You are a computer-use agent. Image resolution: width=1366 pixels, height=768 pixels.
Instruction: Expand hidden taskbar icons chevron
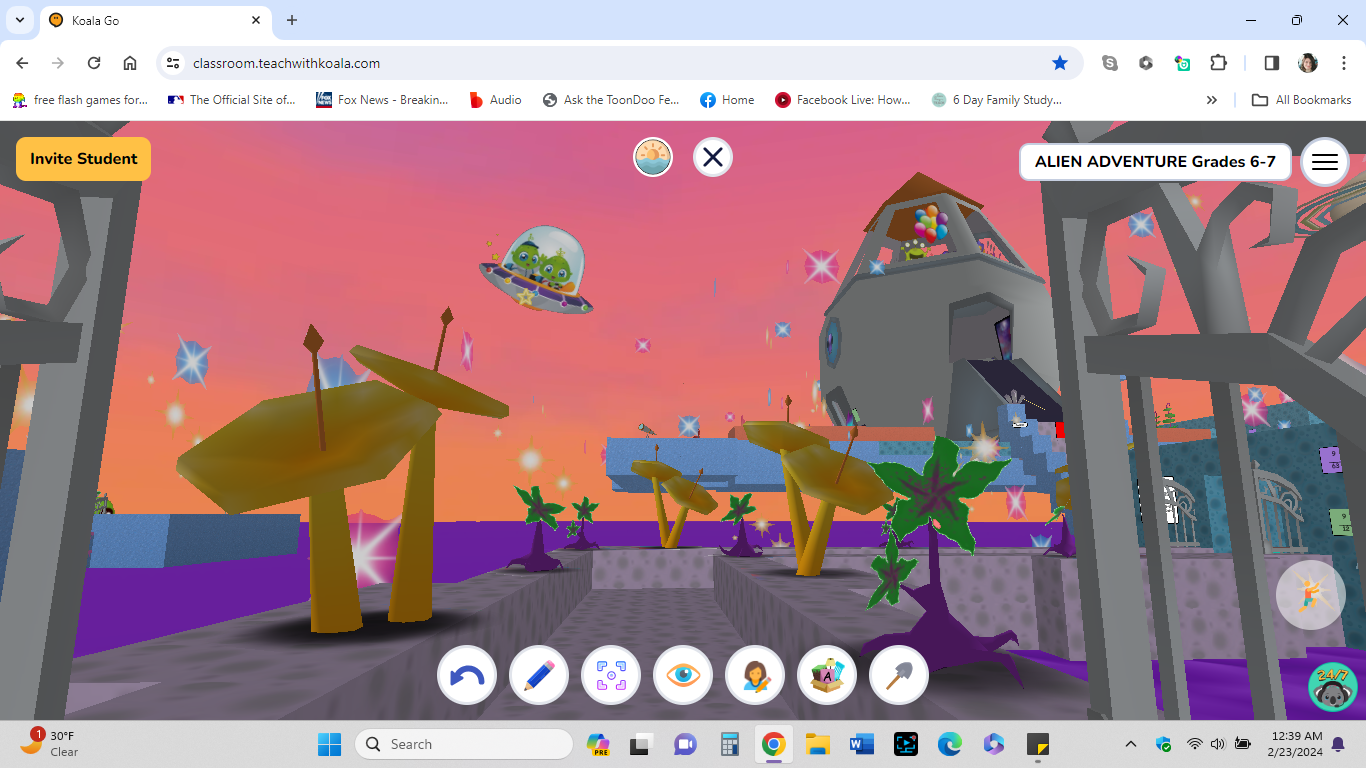[x=1130, y=744]
